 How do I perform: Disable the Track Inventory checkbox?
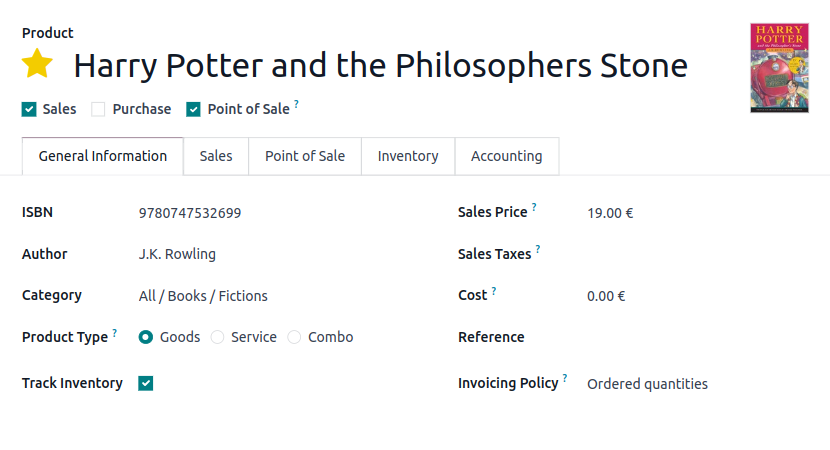146,383
